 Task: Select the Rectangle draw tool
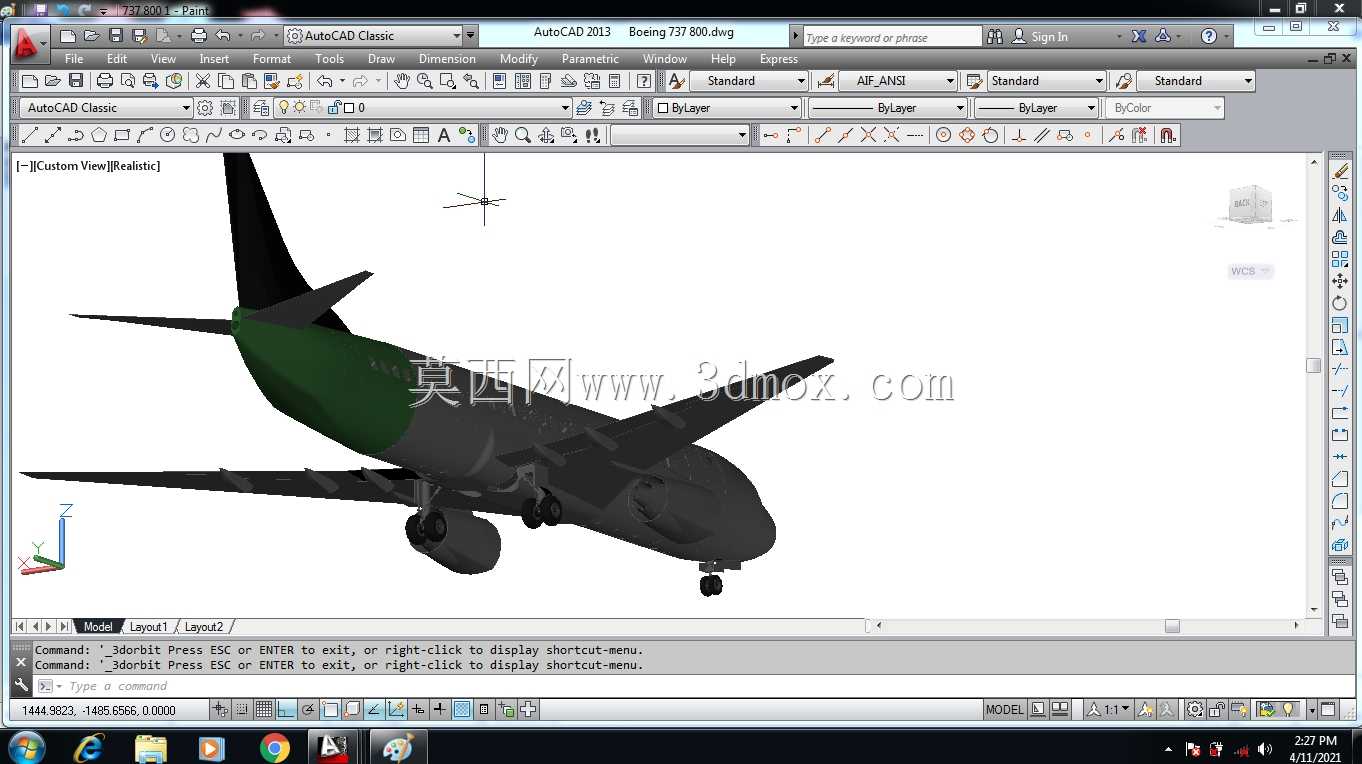tap(122, 135)
